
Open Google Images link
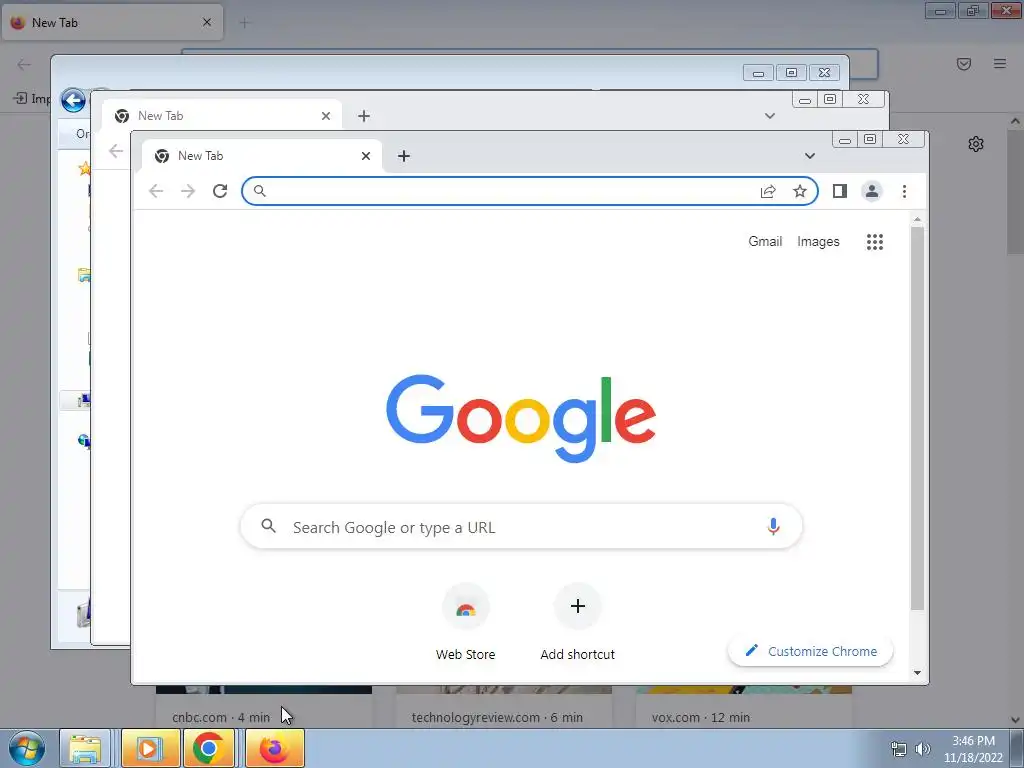click(818, 242)
